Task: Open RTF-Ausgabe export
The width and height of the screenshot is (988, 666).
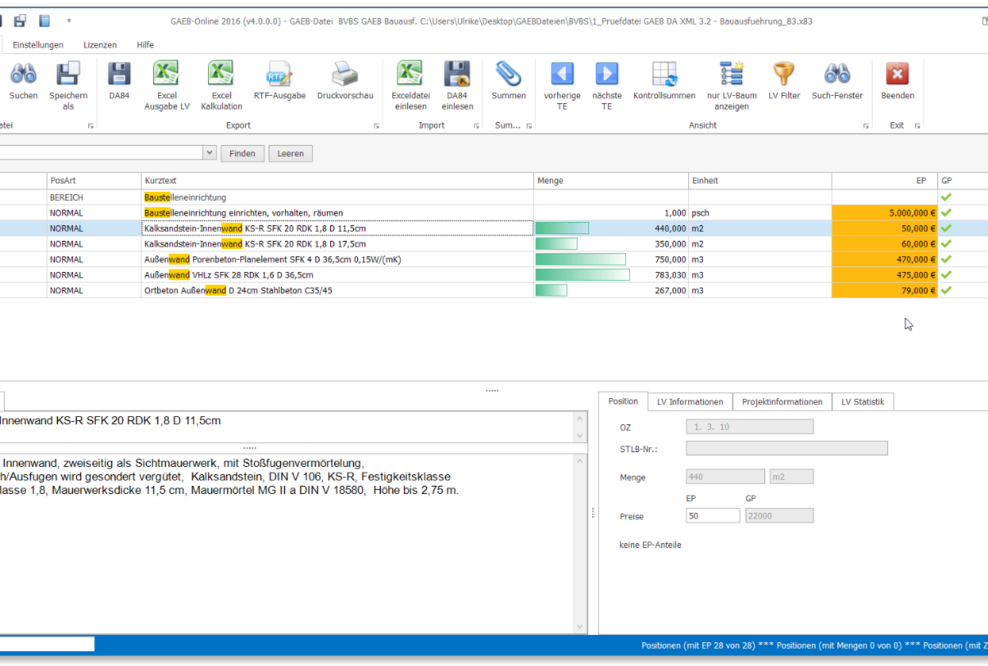Action: [x=279, y=75]
